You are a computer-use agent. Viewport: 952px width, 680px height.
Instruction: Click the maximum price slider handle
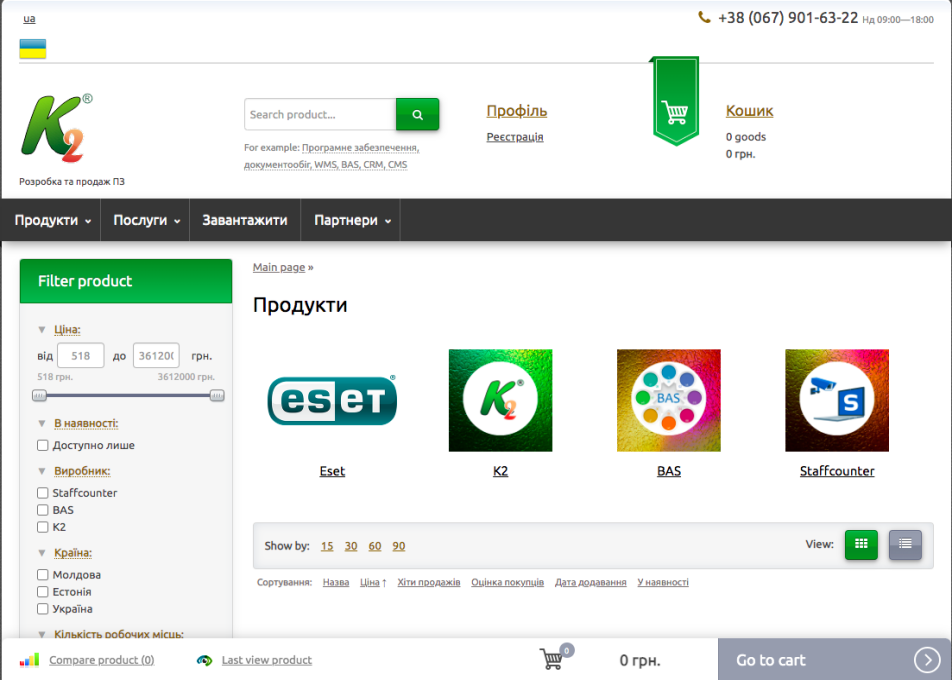(x=217, y=396)
